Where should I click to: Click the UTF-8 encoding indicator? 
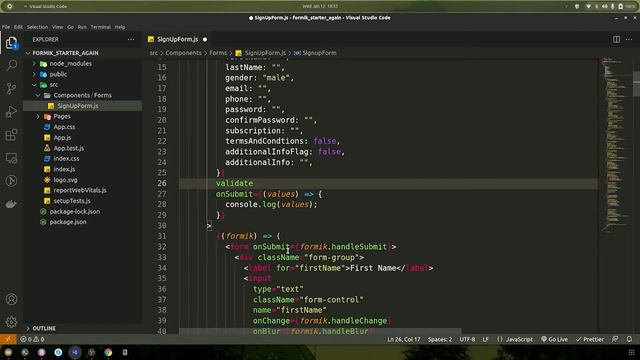(467, 339)
